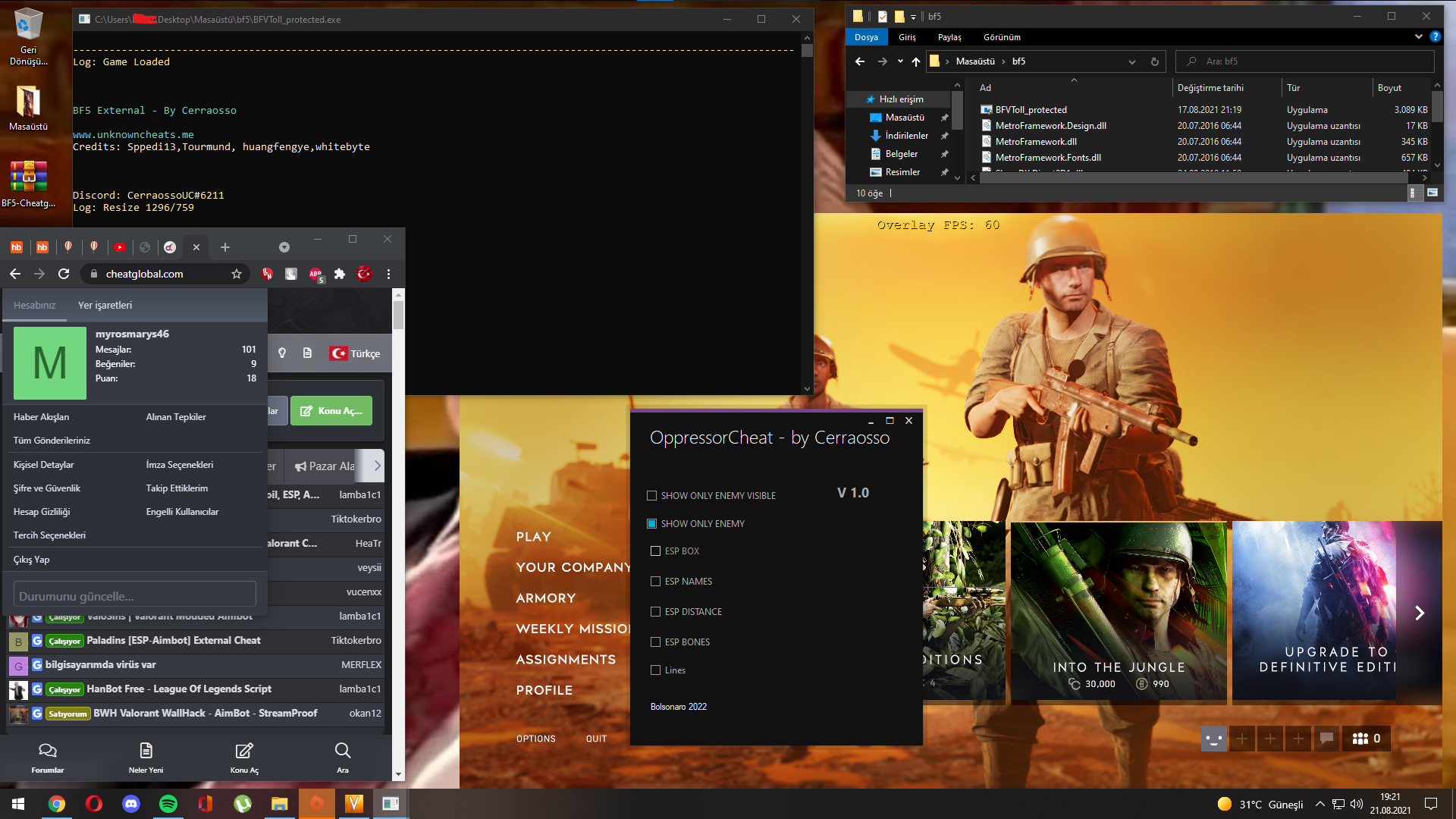1456x819 pixels.
Task: Open the Masaüstü desktop shortcut
Action: pos(28,108)
